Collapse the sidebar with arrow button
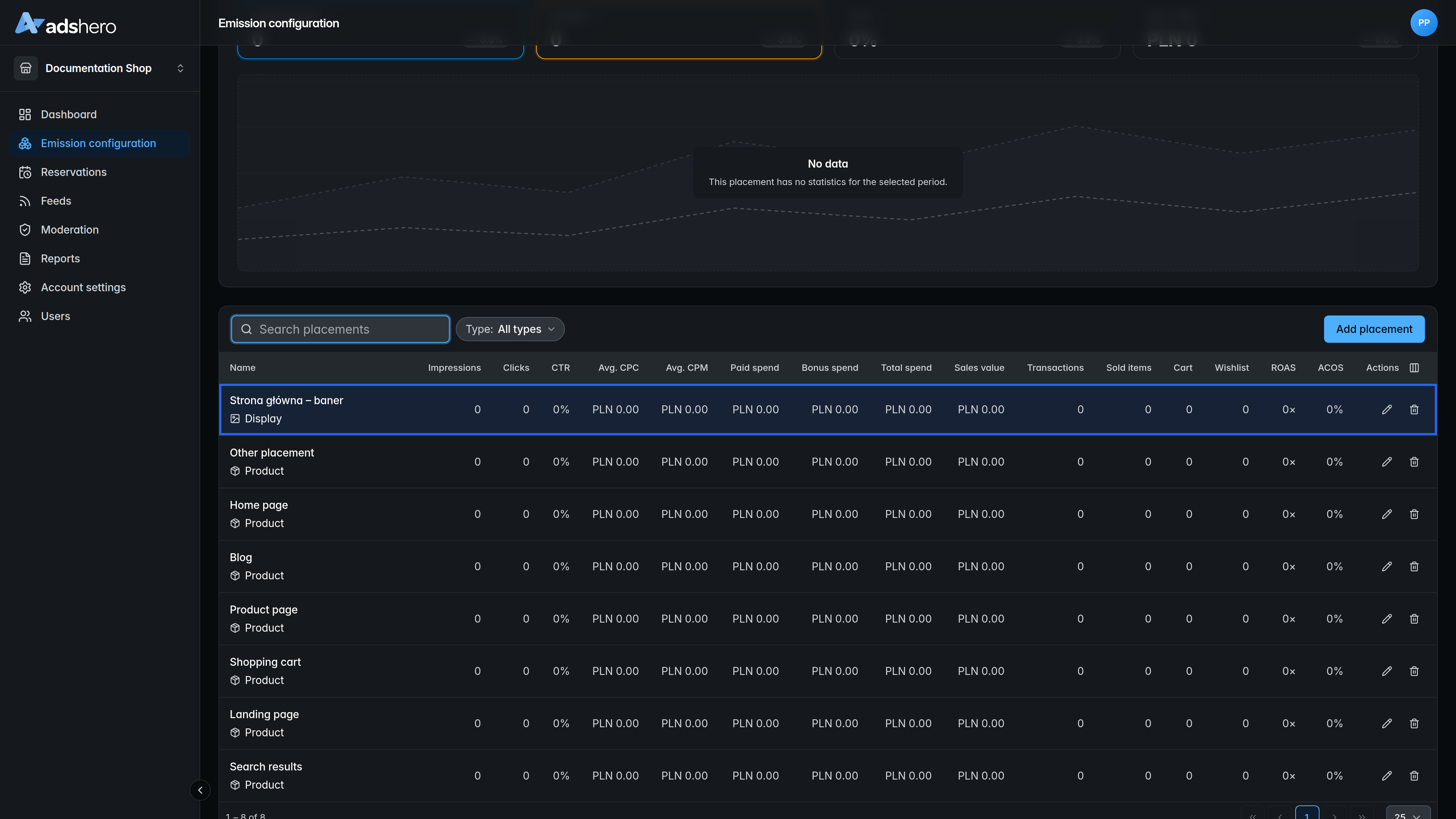This screenshot has height=819, width=1456. [x=200, y=789]
